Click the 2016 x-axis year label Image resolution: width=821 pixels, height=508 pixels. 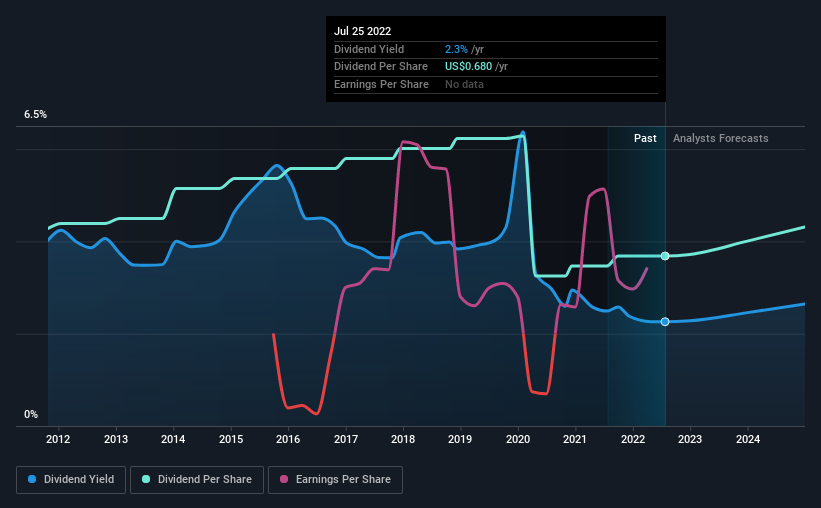coord(288,439)
